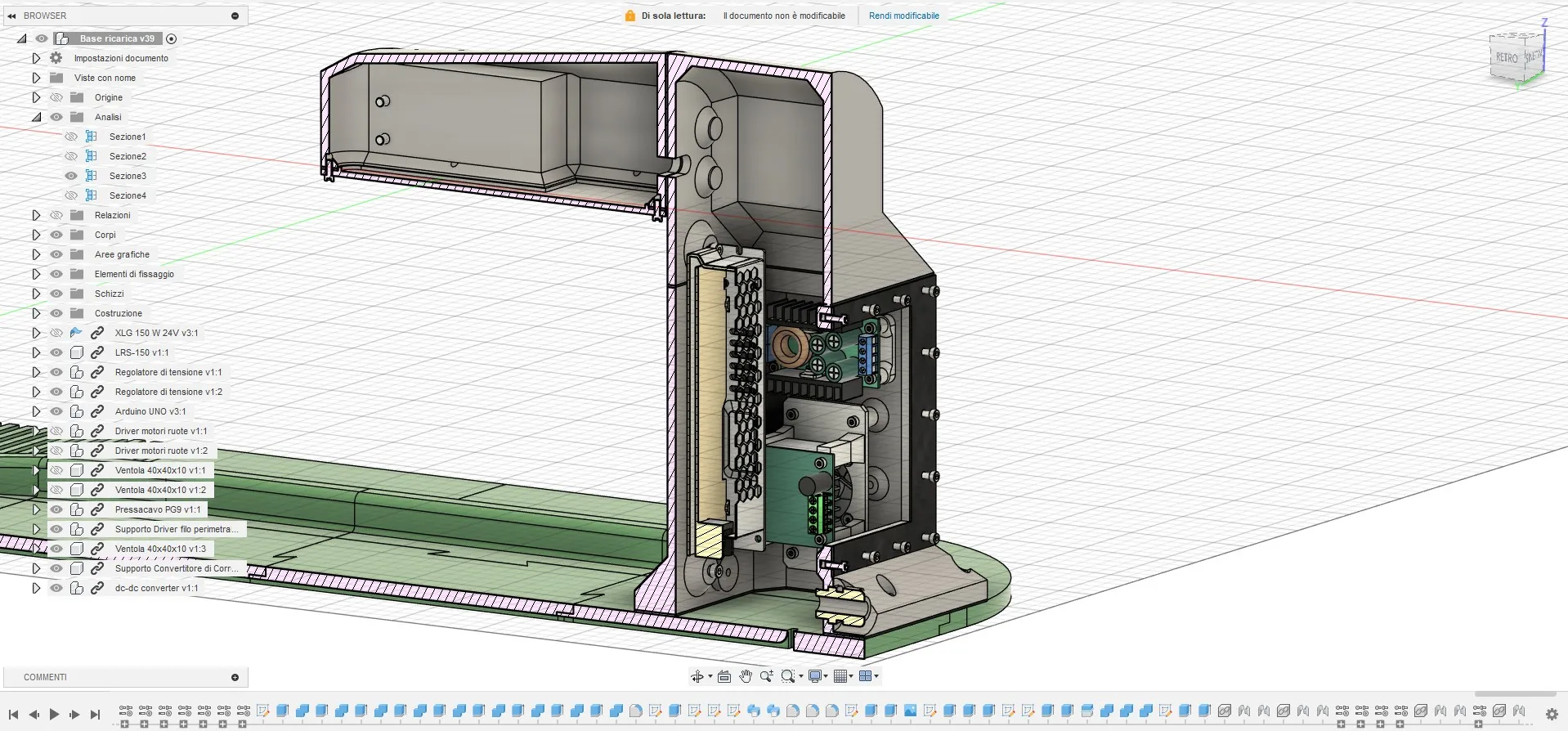Click the XLG 150 W 24V component icon
The height and width of the screenshot is (731, 1568).
77,333
